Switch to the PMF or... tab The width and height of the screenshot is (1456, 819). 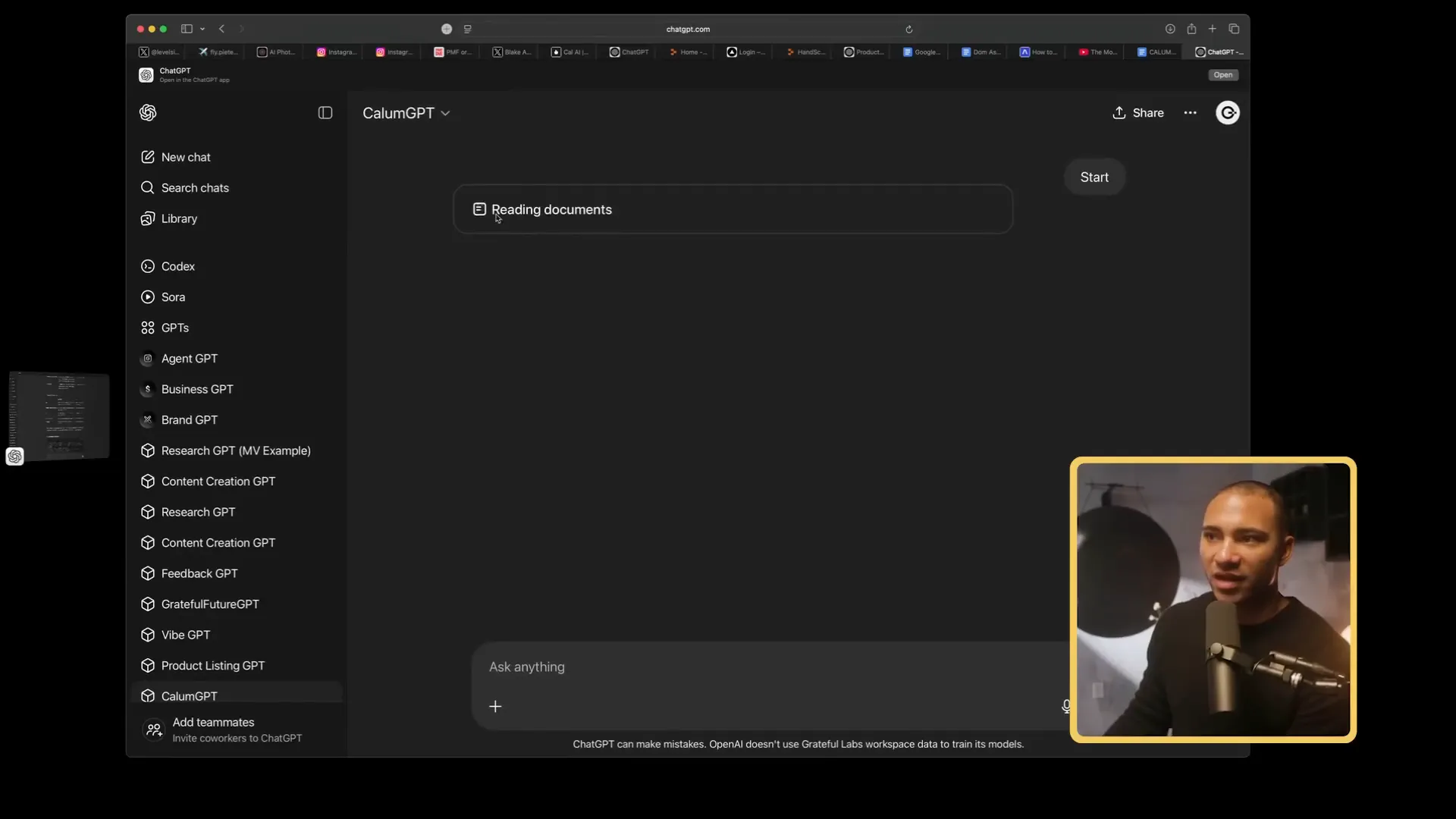[x=453, y=52]
